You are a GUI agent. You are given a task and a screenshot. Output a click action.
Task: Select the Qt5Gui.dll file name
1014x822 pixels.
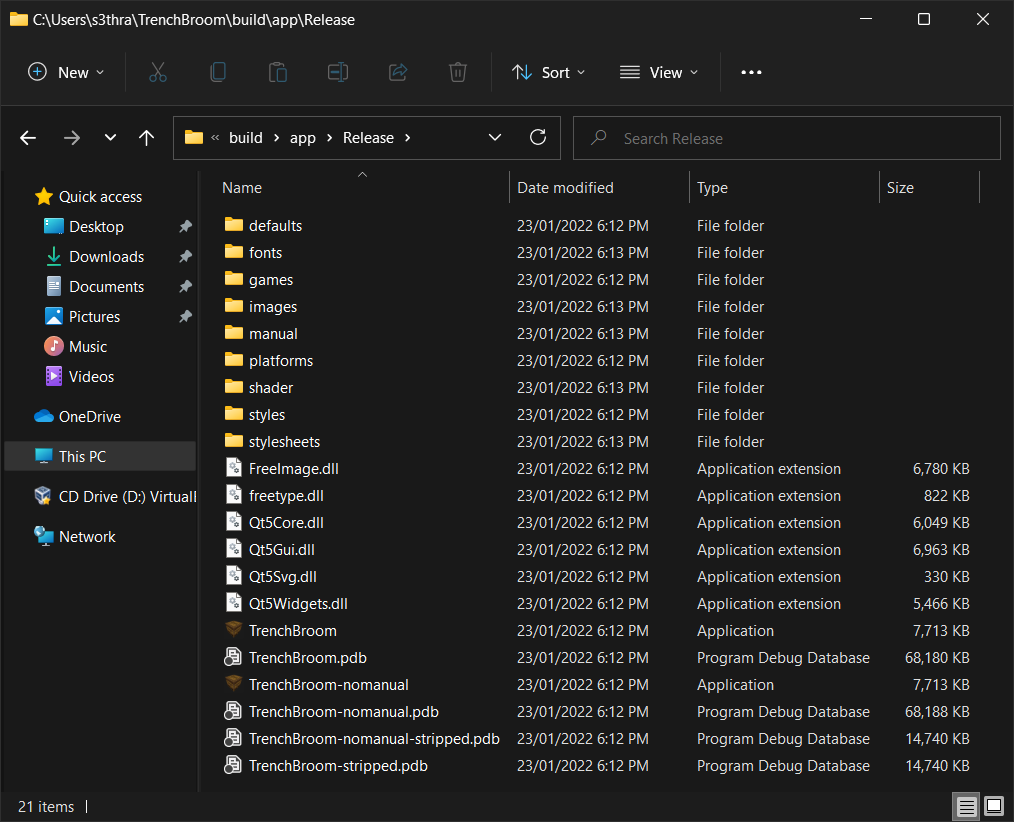tap(281, 550)
